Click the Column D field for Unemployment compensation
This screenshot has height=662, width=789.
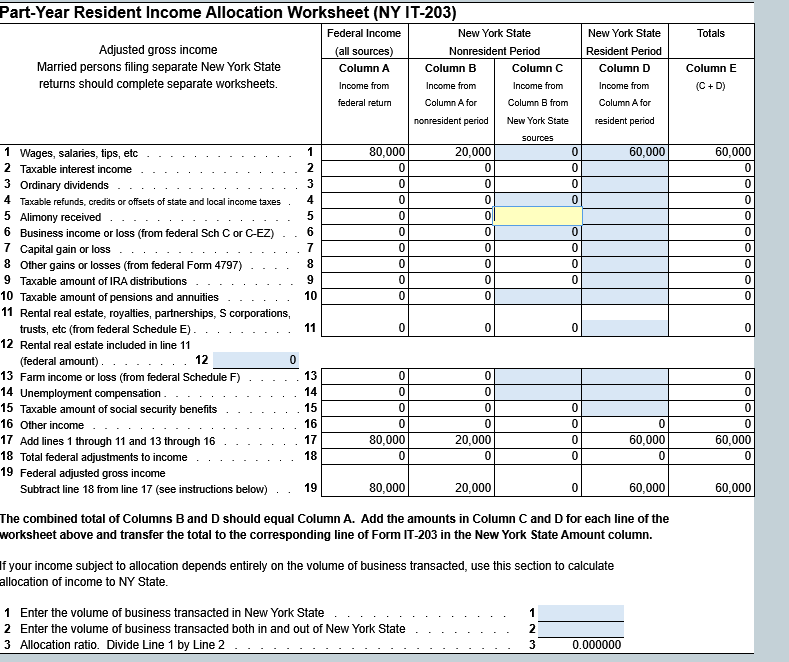point(624,392)
